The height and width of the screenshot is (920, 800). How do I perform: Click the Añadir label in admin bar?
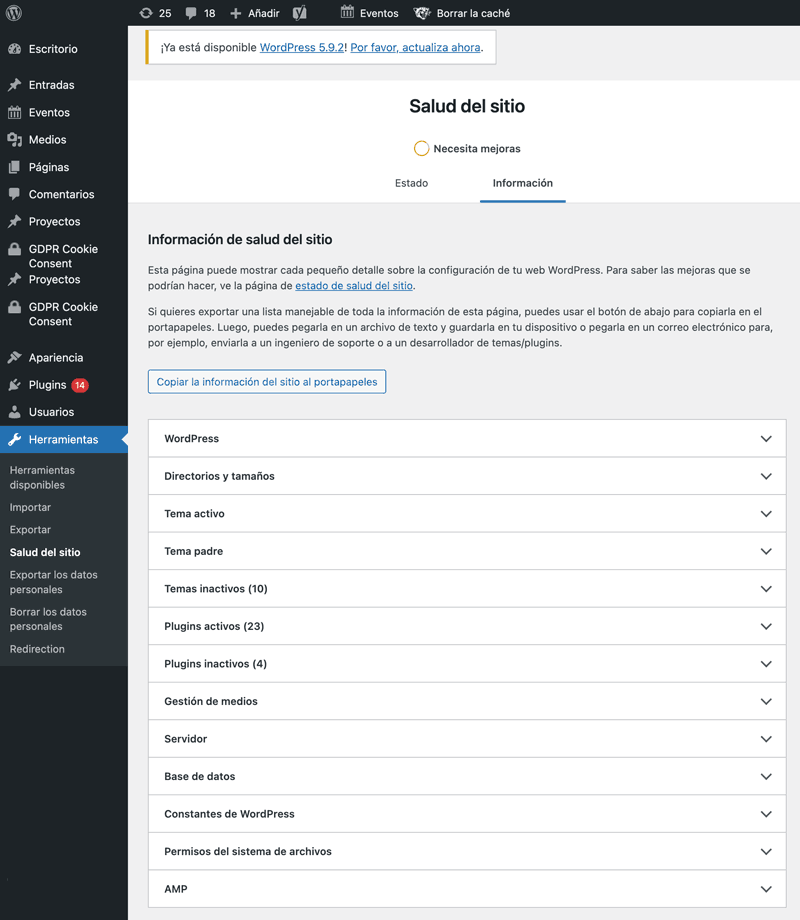pyautogui.click(x=264, y=13)
